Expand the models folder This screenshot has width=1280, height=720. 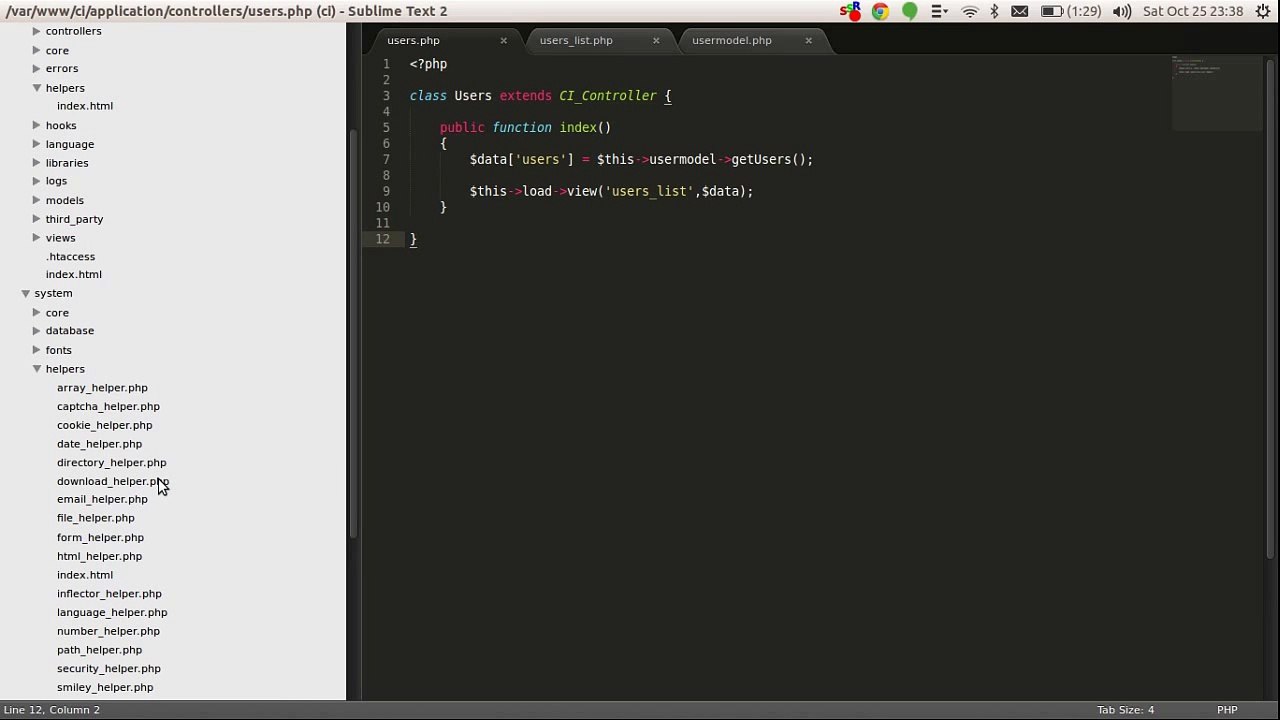pos(36,200)
